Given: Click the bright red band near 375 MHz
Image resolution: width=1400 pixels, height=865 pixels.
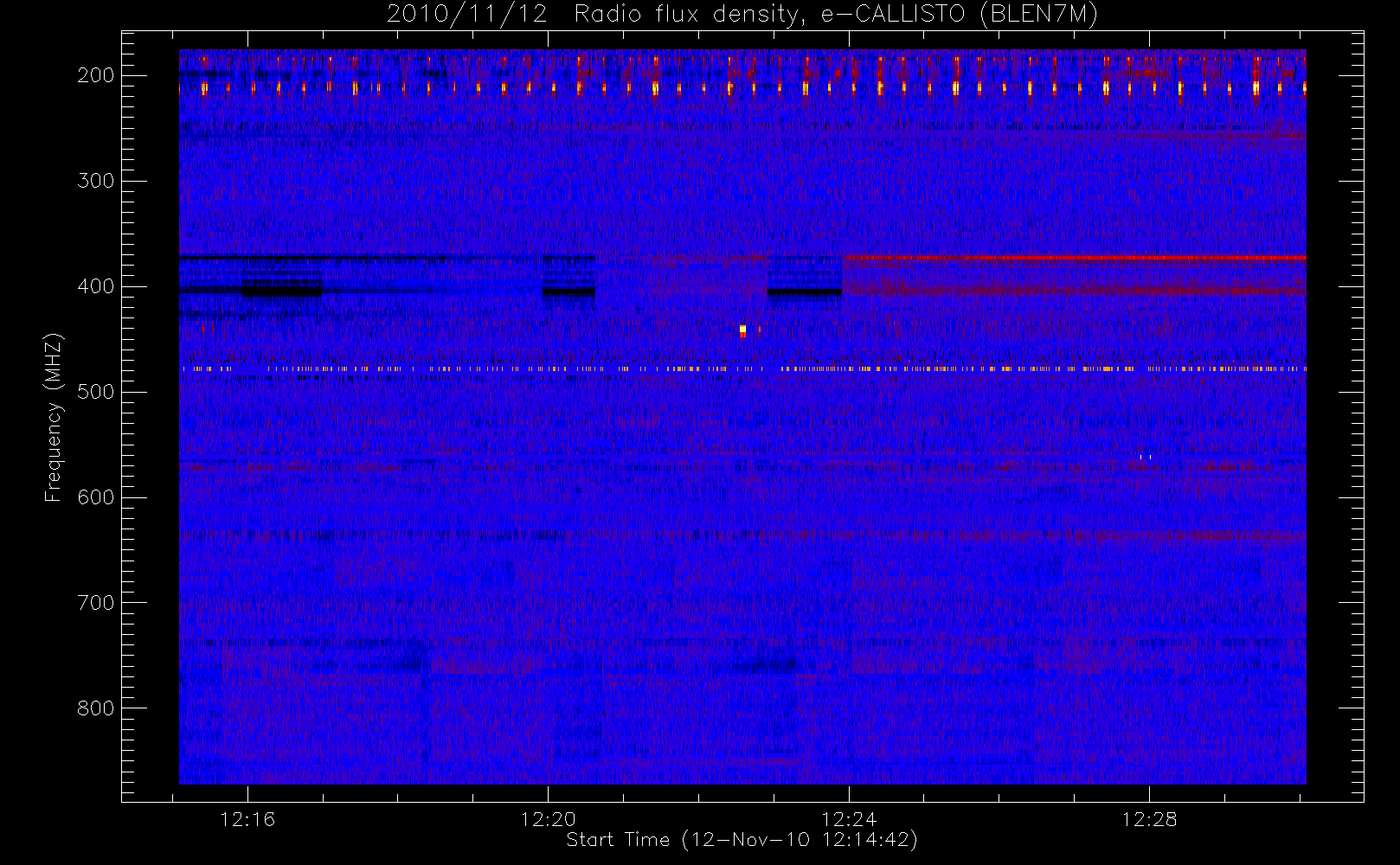Looking at the screenshot, I should pos(1074,258).
